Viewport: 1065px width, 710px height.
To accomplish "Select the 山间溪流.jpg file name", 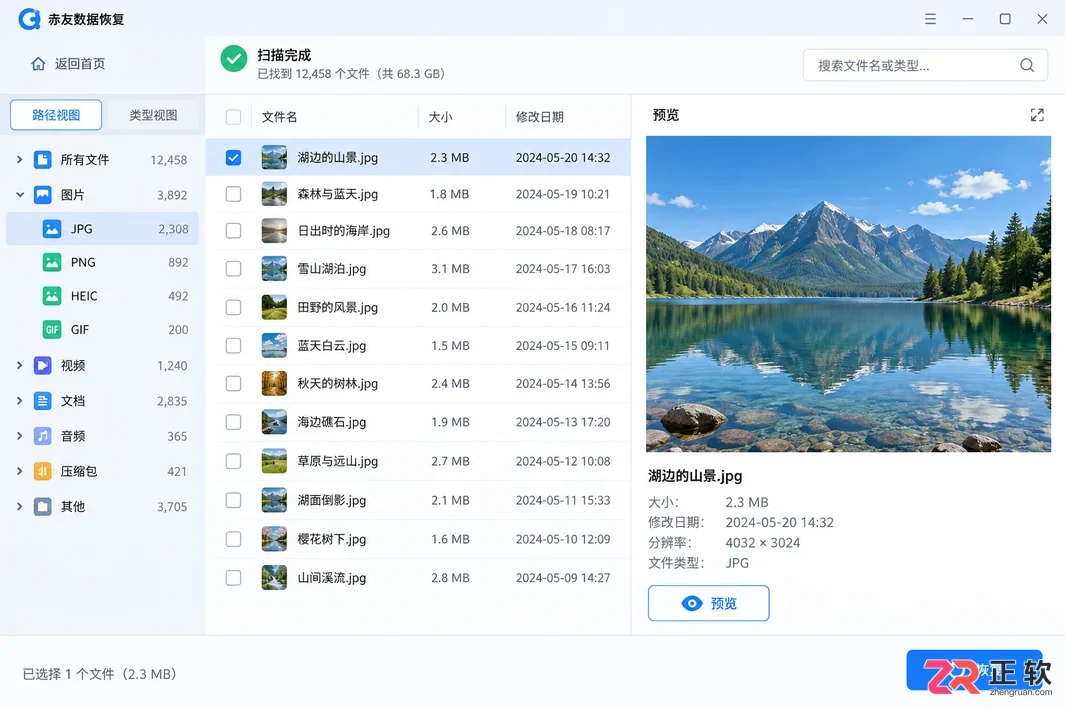I will (331, 578).
